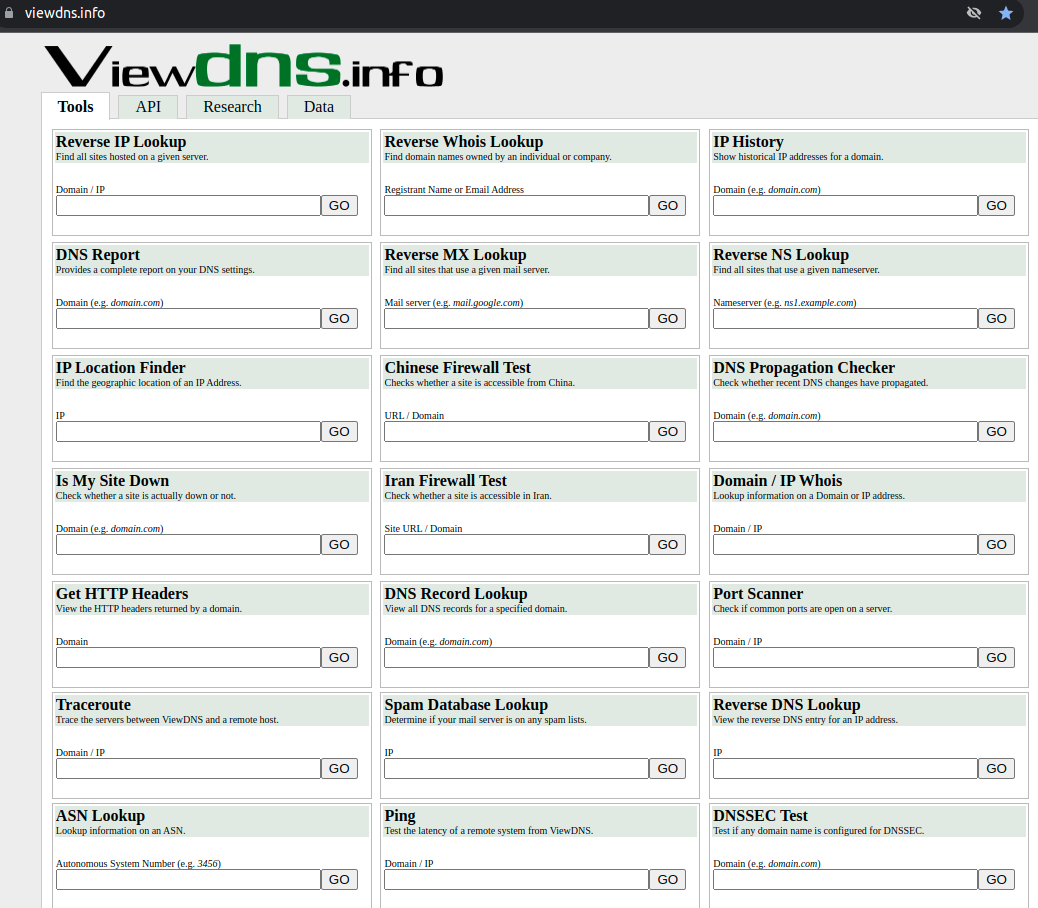Screen dimensions: 1038x908
Task: Focus the Iran Firewall Test Site URL field
Action: pos(516,545)
